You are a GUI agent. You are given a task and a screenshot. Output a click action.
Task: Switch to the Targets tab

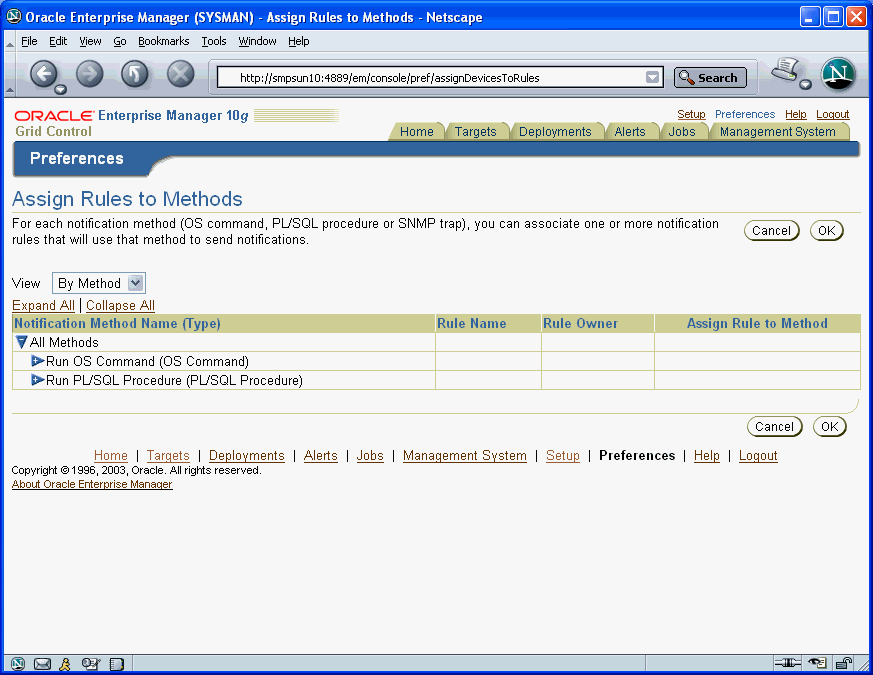(475, 132)
